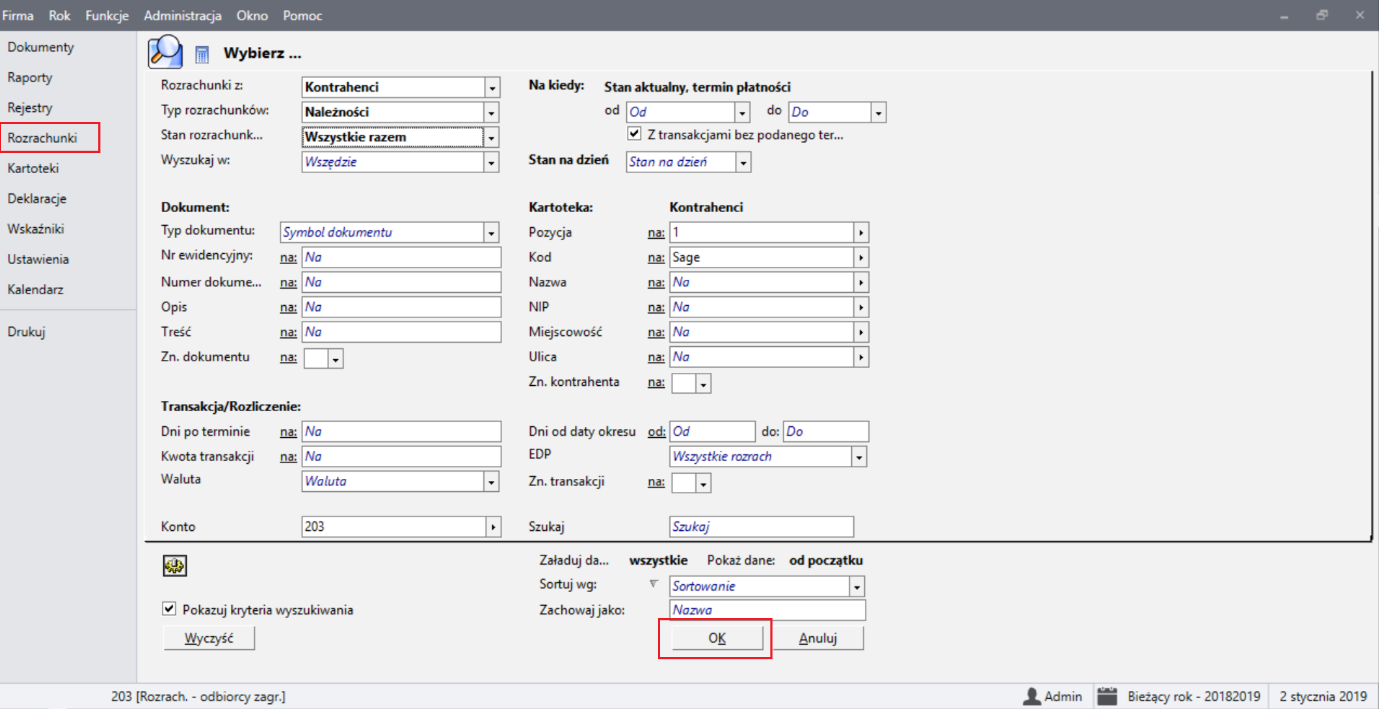Toggle Z transakcjami bez podanego terminu checkbox
Screen dimensions: 1379x709
tap(634, 134)
